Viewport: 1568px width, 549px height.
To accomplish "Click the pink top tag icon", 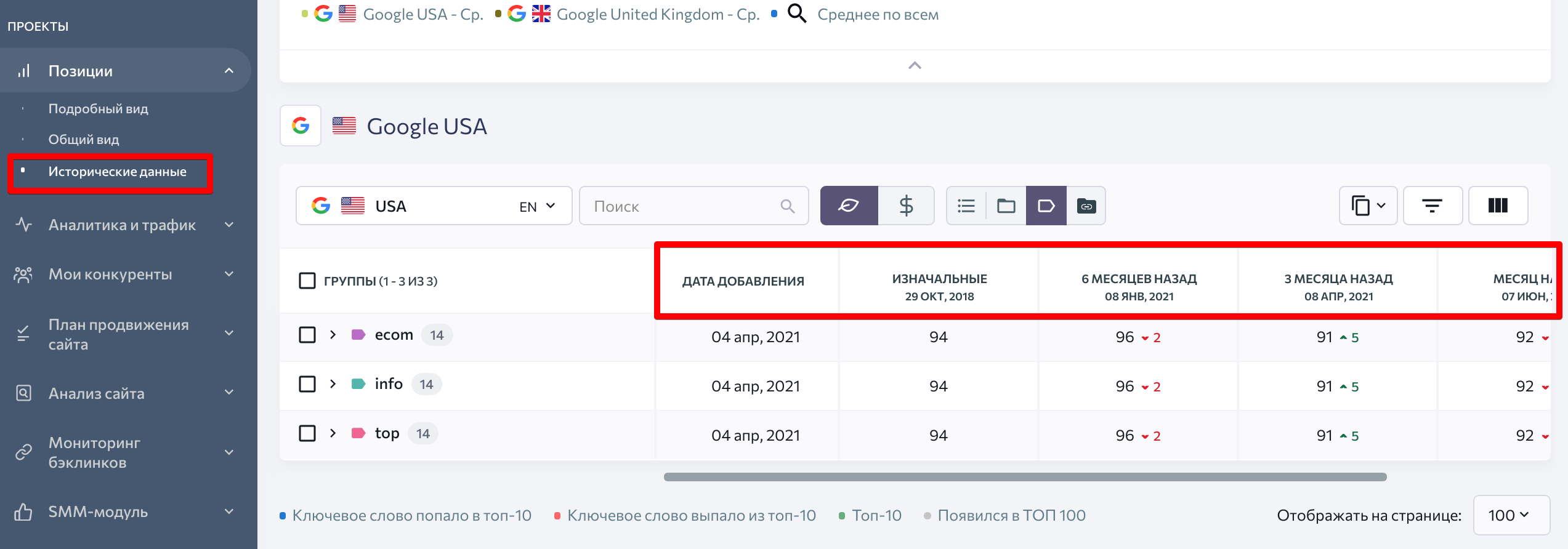I will (358, 433).
